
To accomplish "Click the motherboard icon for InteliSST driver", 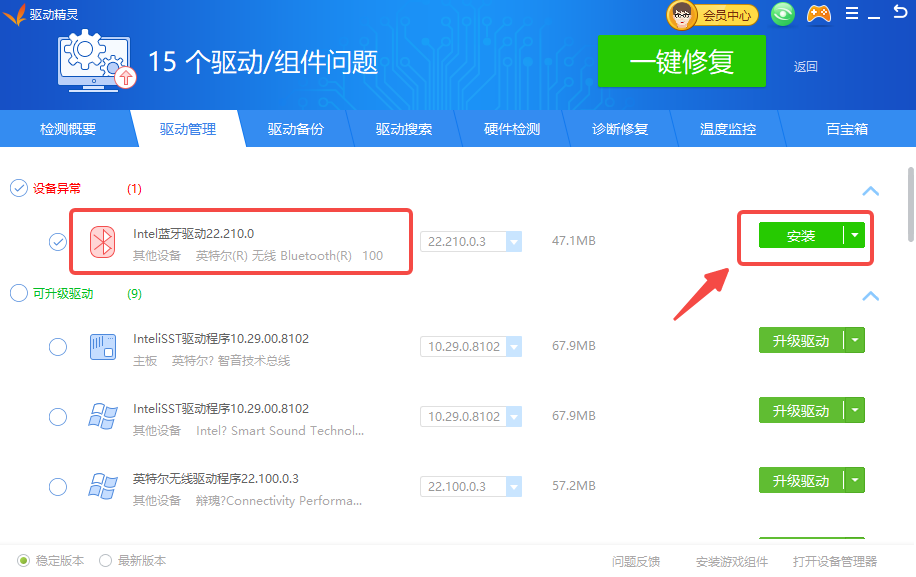I will point(103,347).
